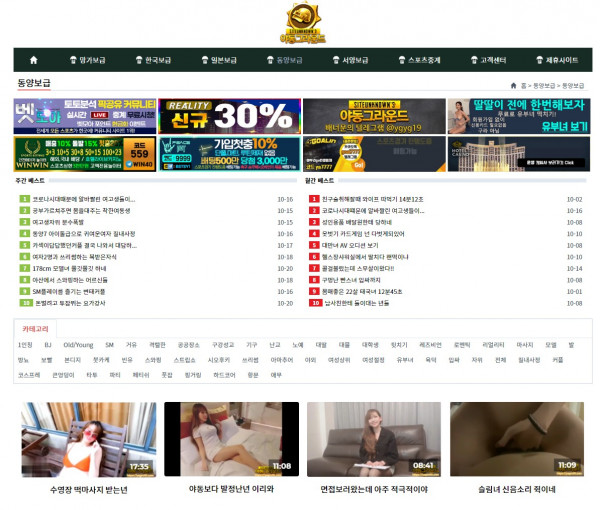The width and height of the screenshot is (600, 510).
Task: Select the BJ category tag
Action: point(47,344)
